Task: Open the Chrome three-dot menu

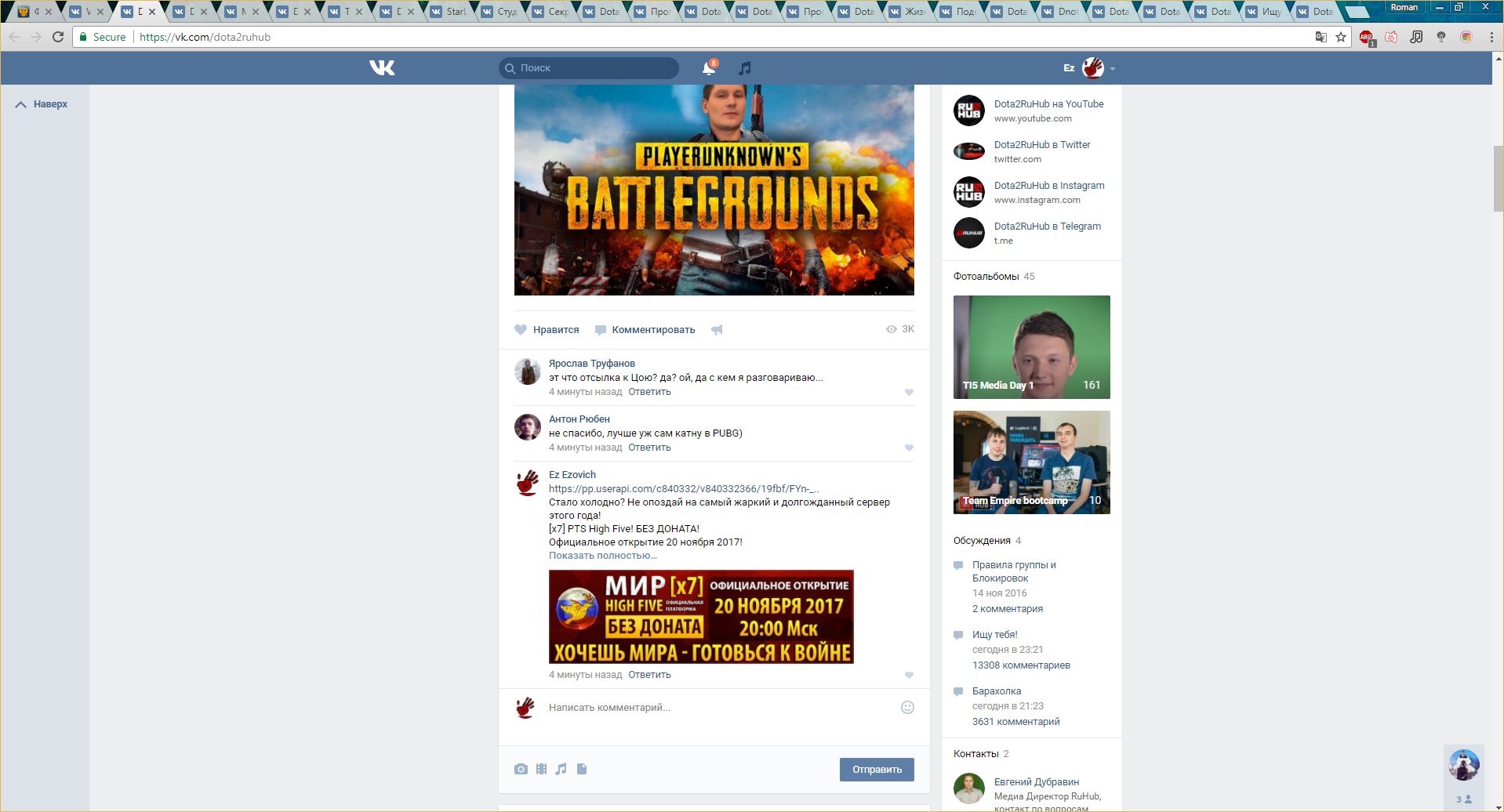Action: [x=1491, y=37]
